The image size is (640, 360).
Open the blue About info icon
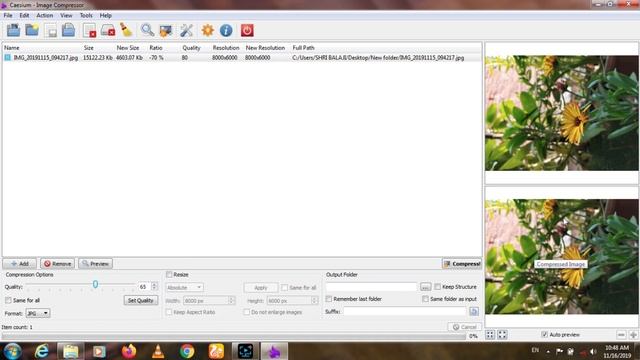pyautogui.click(x=226, y=30)
